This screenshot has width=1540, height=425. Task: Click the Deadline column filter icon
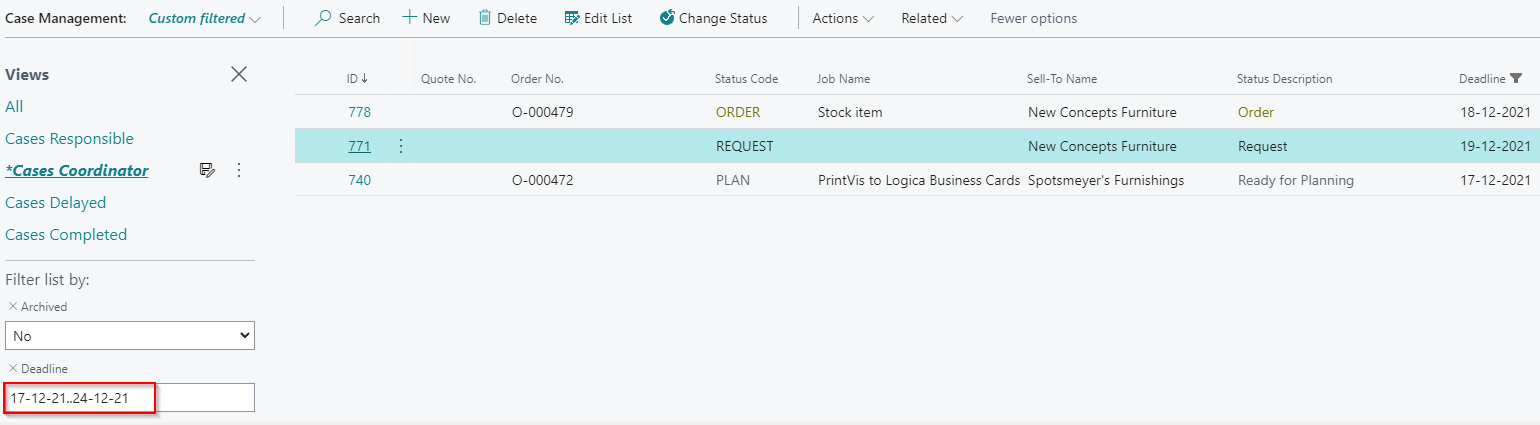click(1516, 78)
